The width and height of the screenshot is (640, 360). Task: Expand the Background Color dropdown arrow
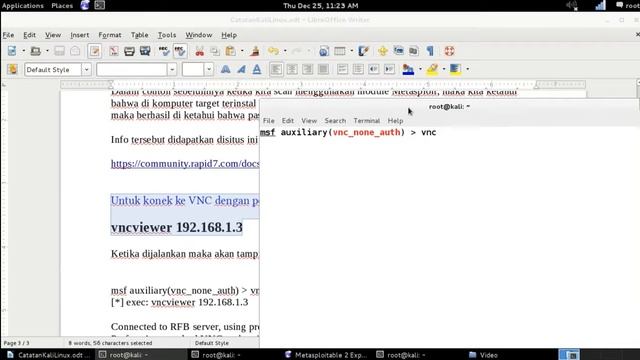click(468, 69)
